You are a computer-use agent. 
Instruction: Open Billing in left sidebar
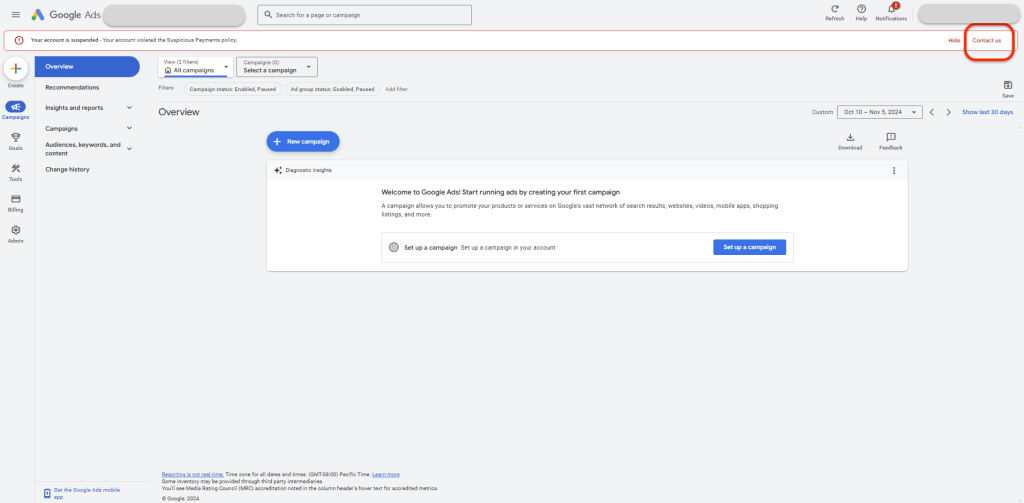pyautogui.click(x=16, y=199)
